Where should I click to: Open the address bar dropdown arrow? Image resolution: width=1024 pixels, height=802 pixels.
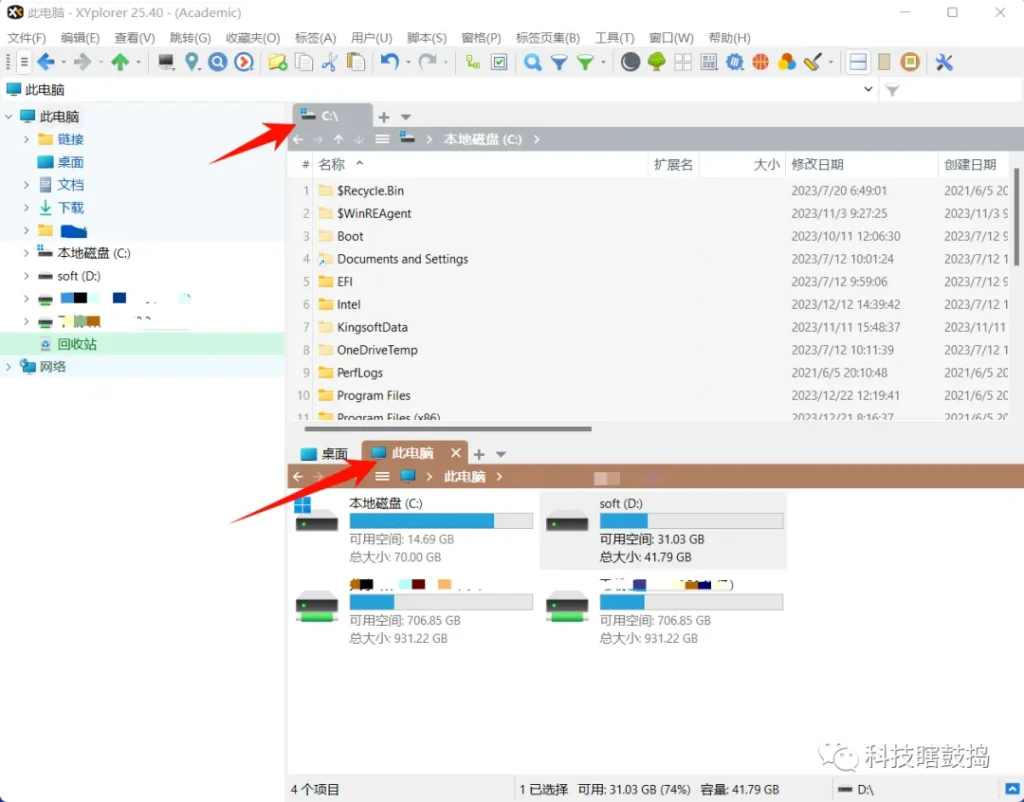pyautogui.click(x=868, y=89)
